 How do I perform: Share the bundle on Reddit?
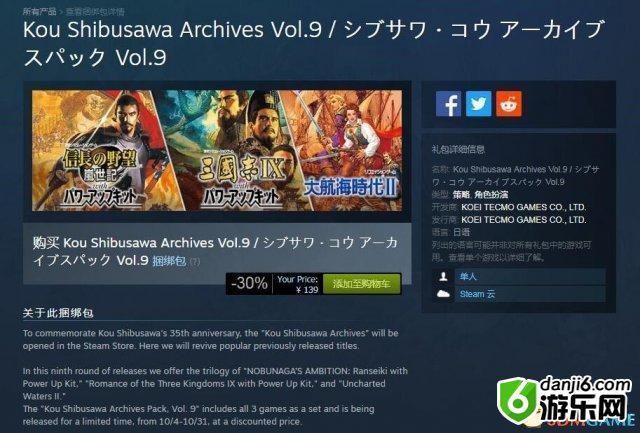509,104
